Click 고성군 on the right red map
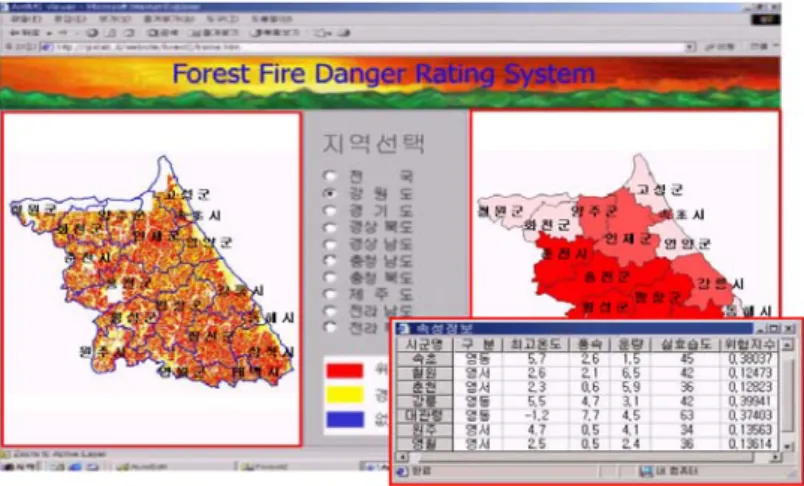804x486 pixels. [x=659, y=190]
